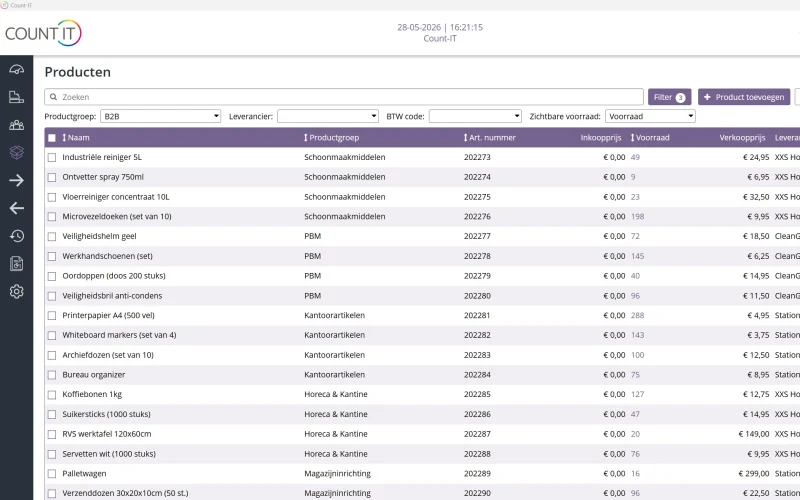
Task: Click product name Archiefdozen (set van 10)
Action: click(108, 355)
